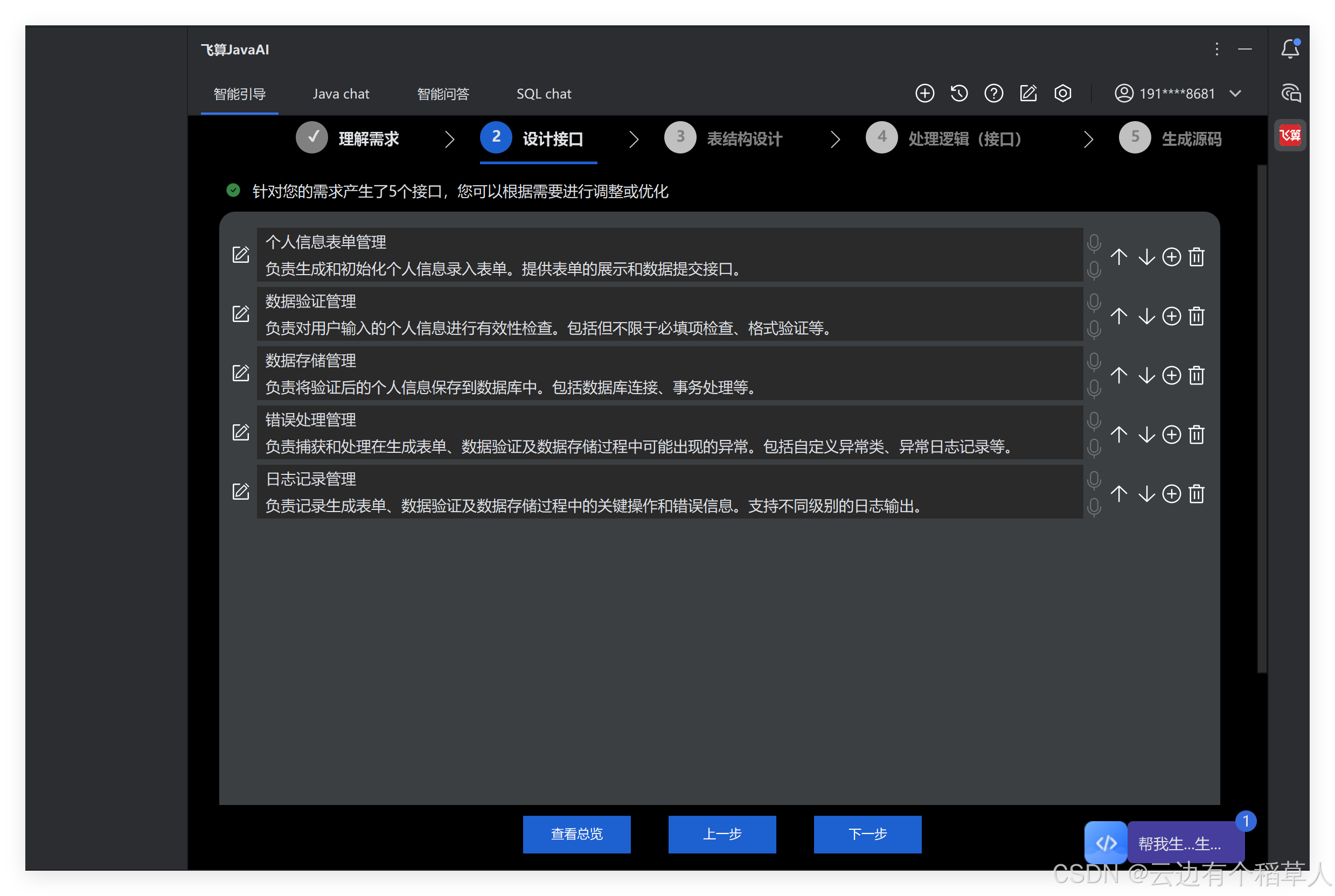Click the 个人信息表单管理 title field
Screen dimensions: 1335x896
[x=670, y=242]
